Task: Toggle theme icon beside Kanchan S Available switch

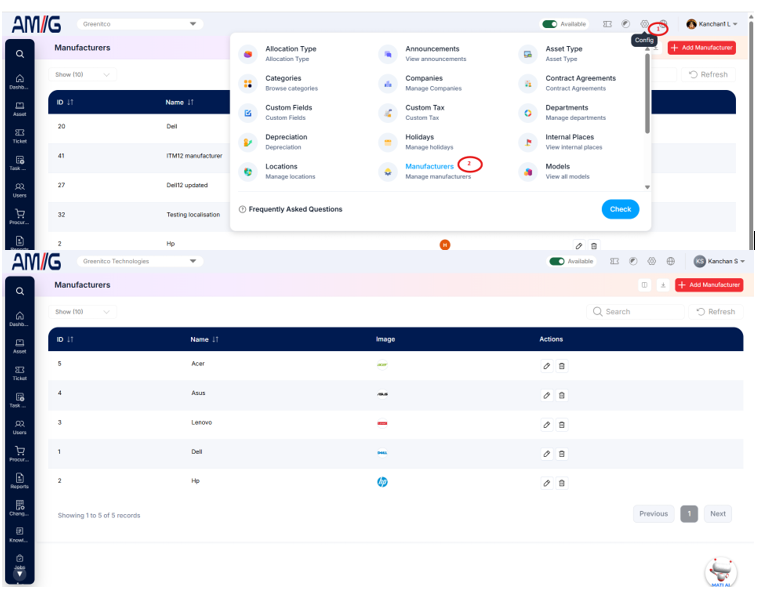Action: pyautogui.click(x=632, y=261)
